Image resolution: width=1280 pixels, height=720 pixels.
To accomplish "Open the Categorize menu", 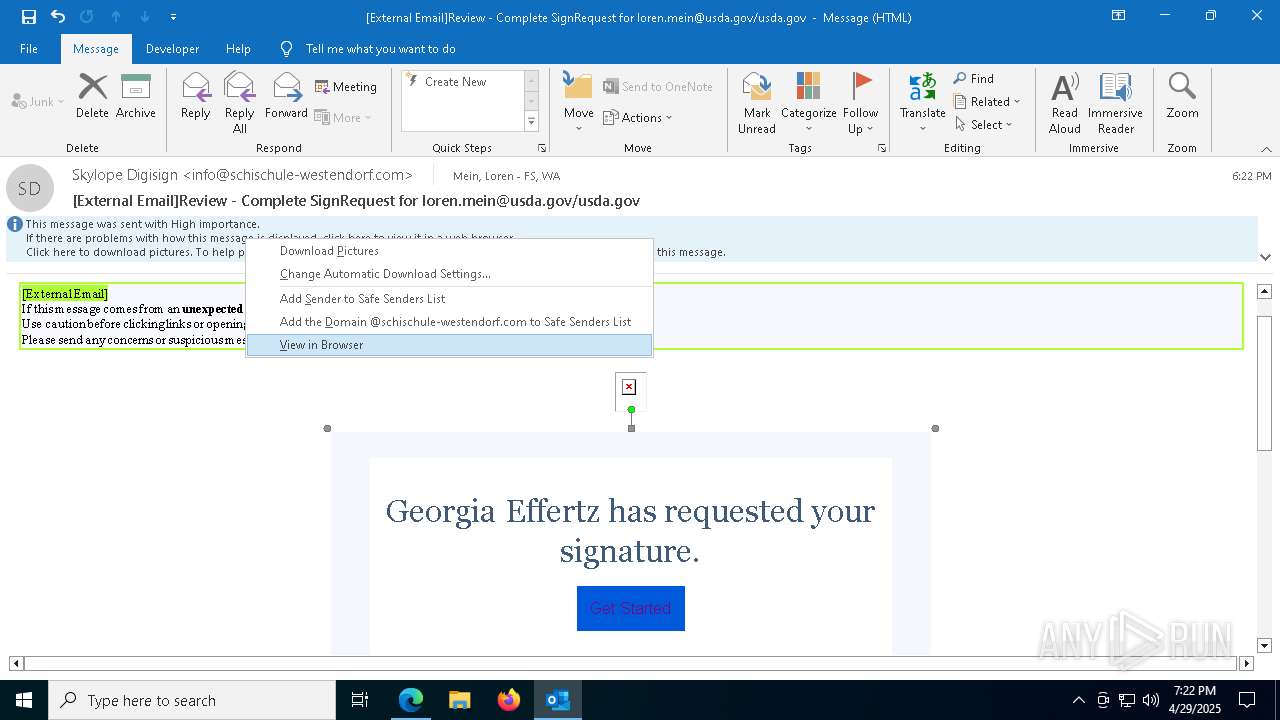I will [808, 102].
